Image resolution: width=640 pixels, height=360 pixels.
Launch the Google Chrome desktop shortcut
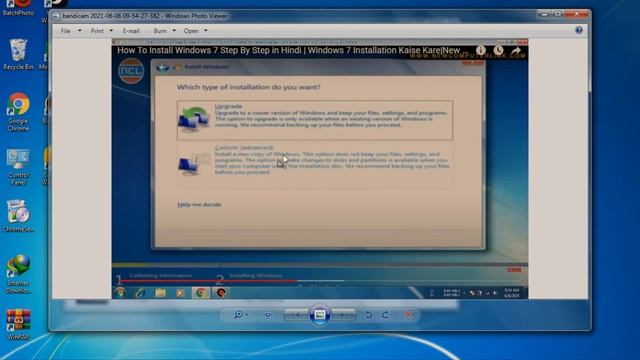tap(18, 112)
